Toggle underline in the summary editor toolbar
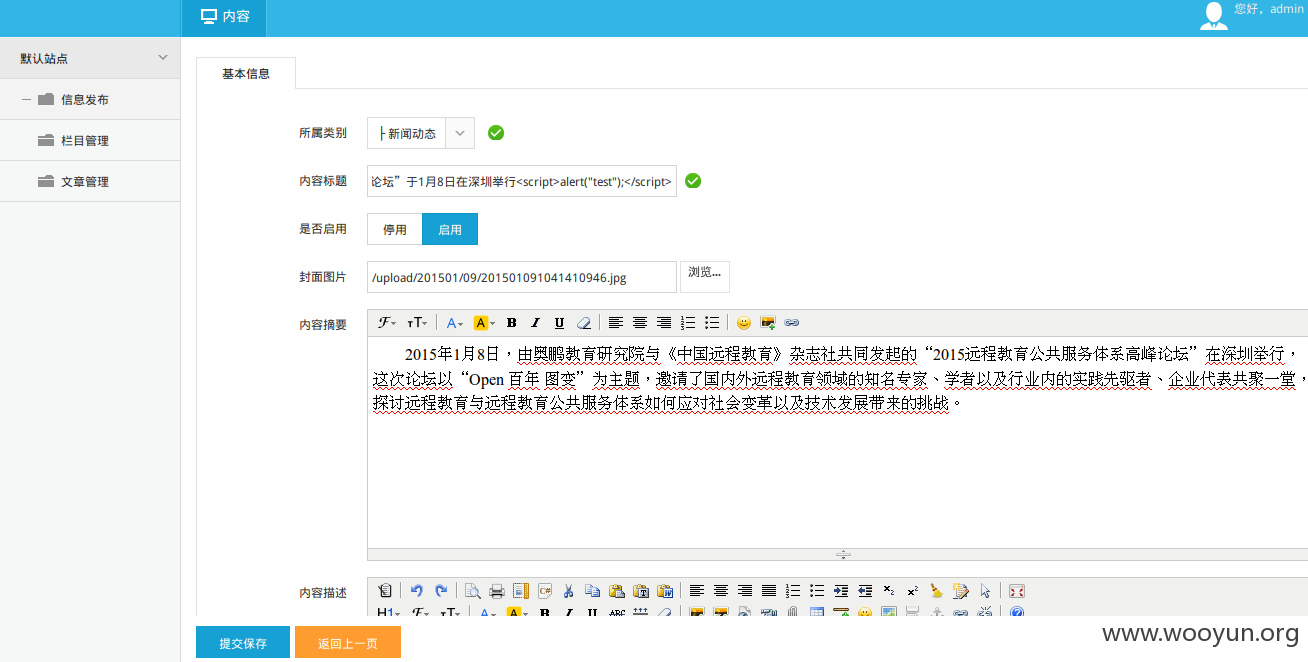This screenshot has width=1308, height=662. [x=559, y=323]
